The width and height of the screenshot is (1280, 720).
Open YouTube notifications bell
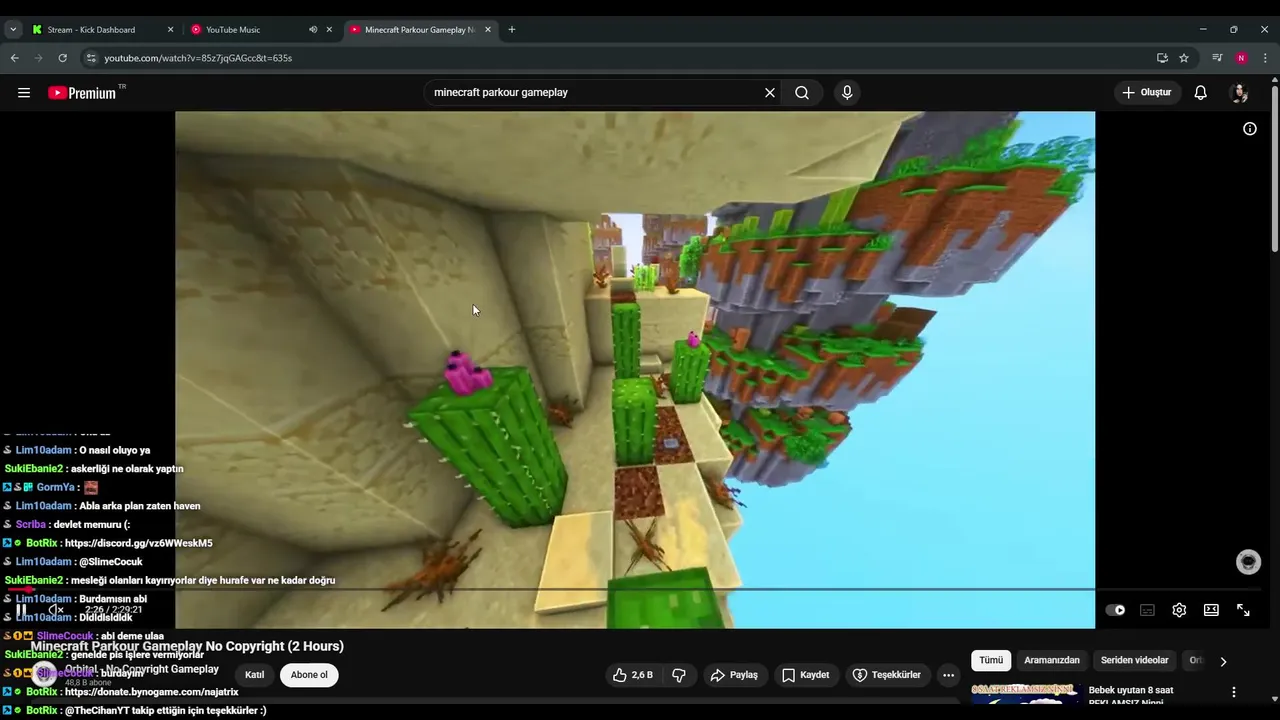(x=1201, y=93)
